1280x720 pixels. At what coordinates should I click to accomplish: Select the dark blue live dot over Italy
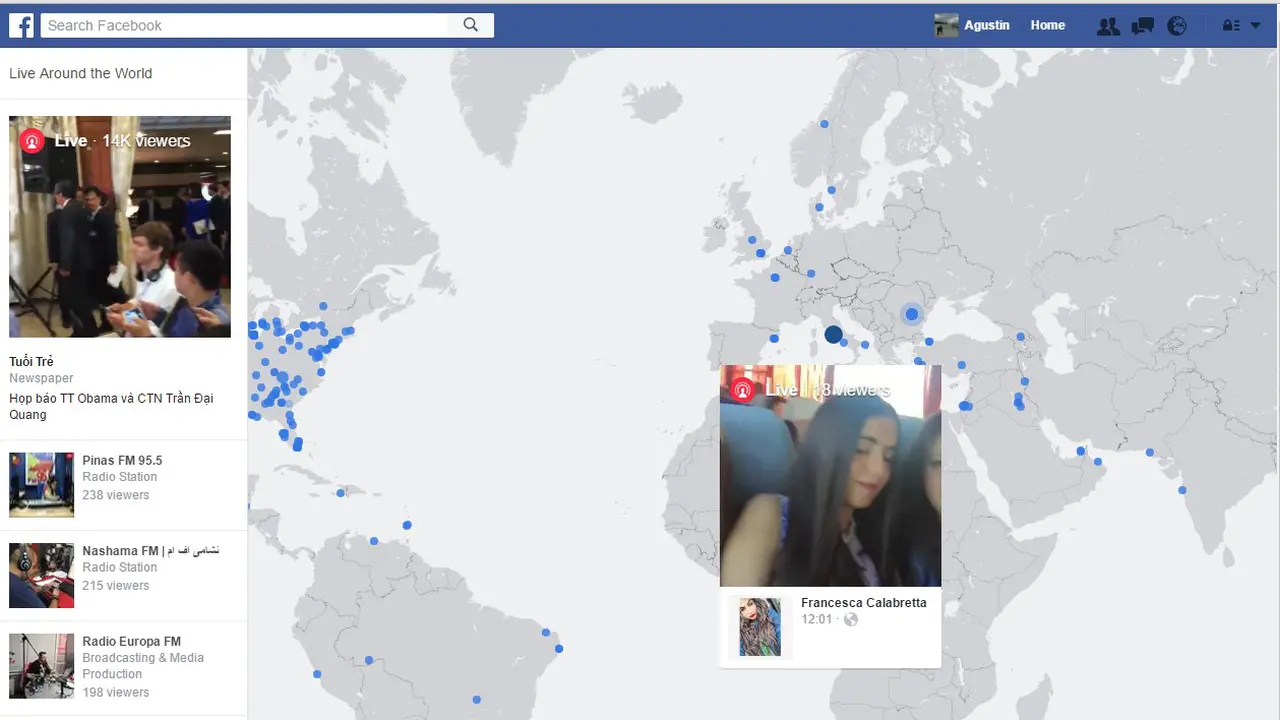(x=833, y=335)
